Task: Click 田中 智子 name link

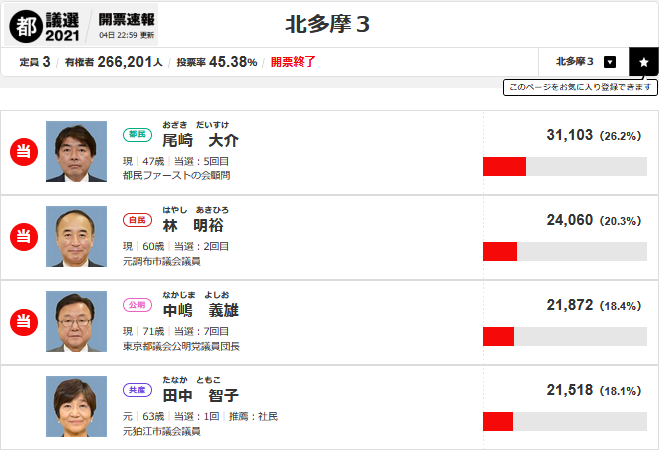Action: coord(200,395)
